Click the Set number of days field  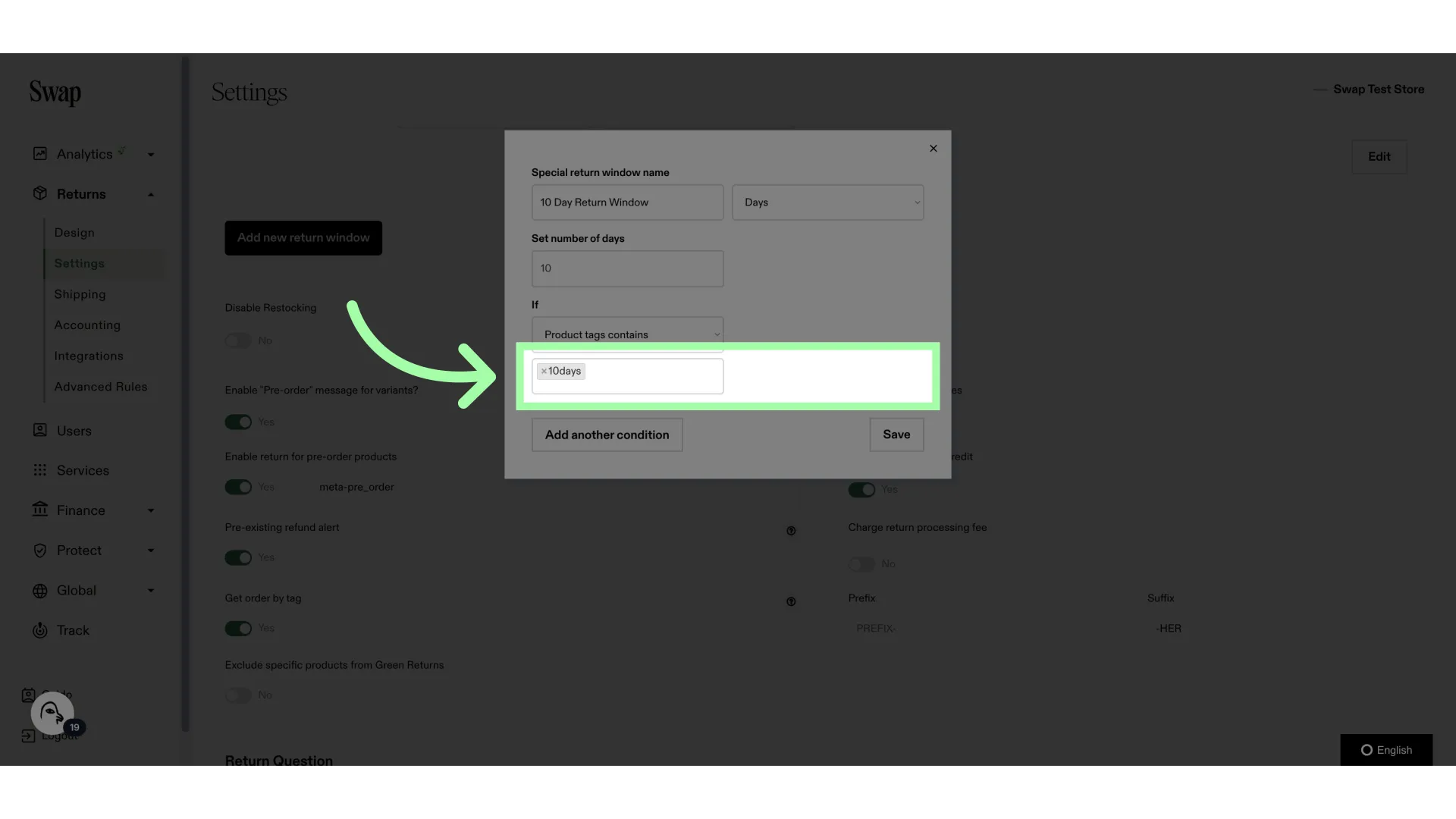[x=628, y=268]
